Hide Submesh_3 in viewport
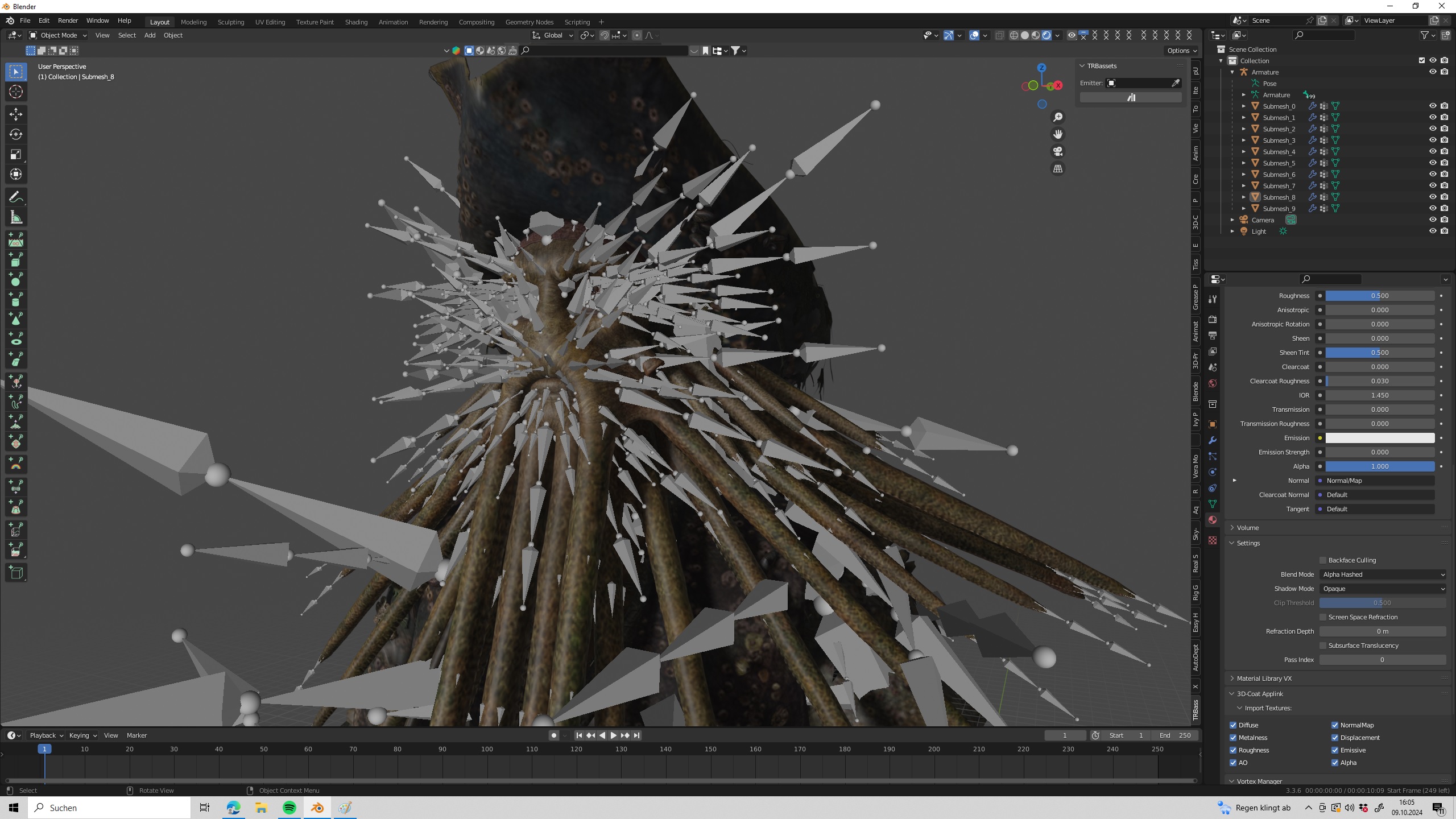This screenshot has width=1456, height=819. 1432,140
